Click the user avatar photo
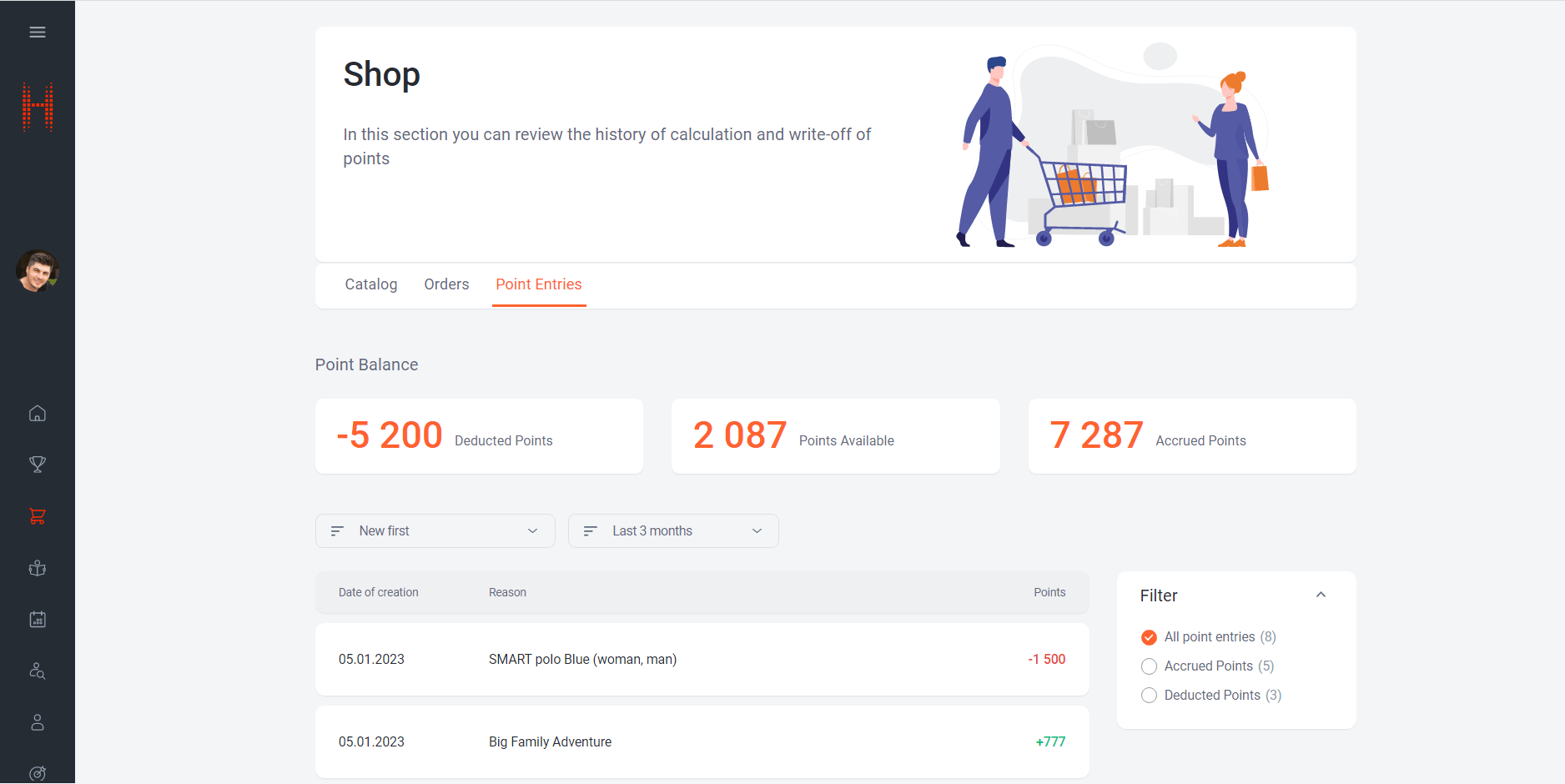 [38, 271]
